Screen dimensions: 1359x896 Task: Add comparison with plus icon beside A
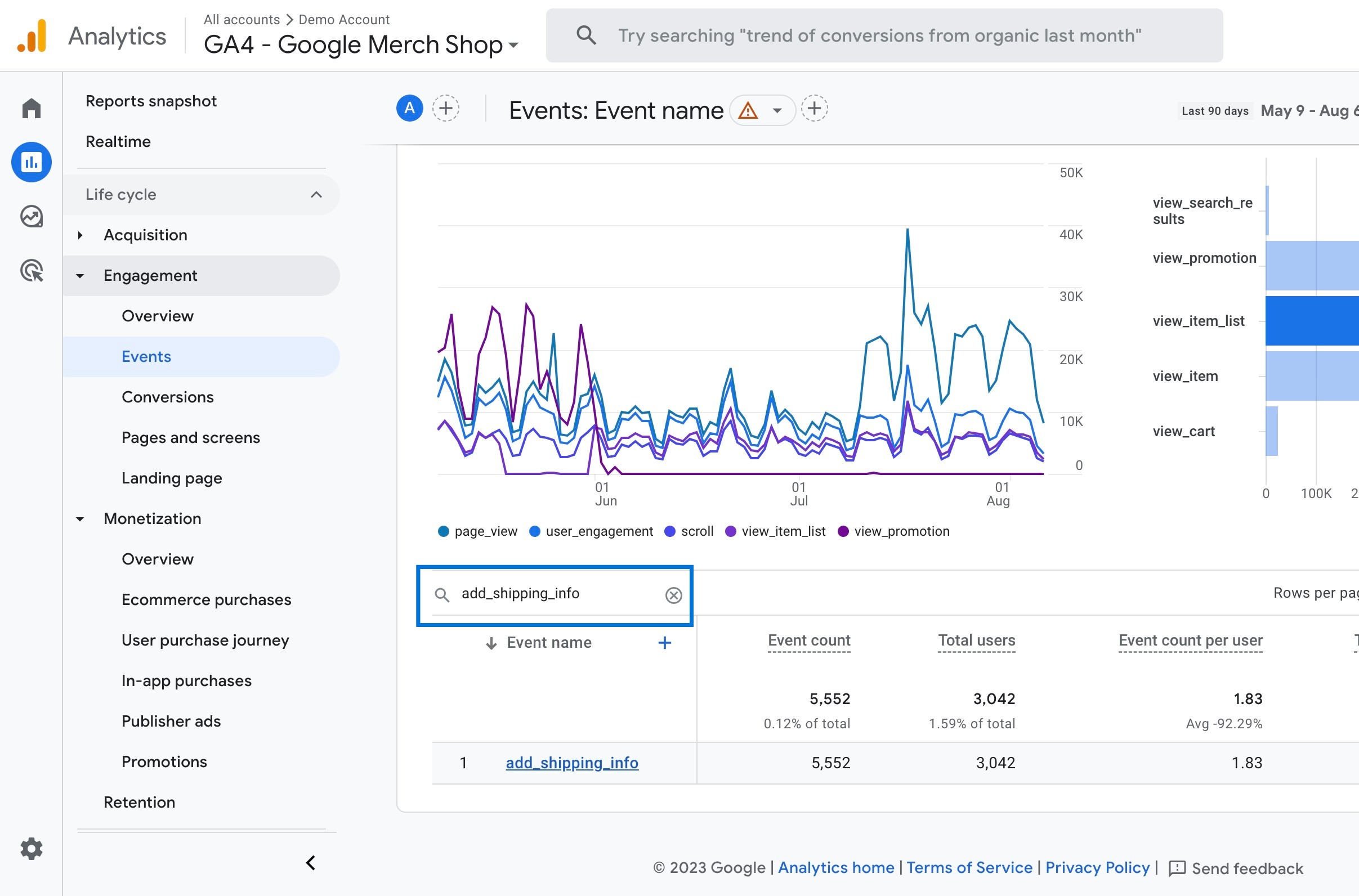[446, 108]
